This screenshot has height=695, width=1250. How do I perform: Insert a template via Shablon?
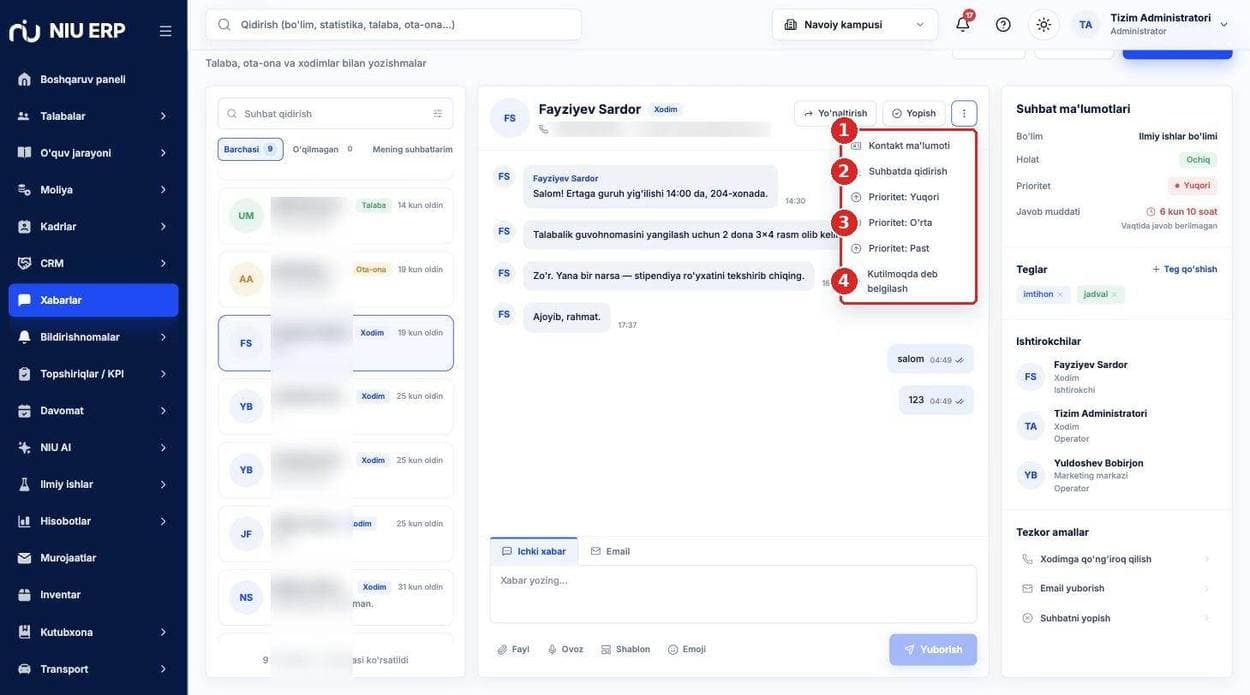coord(626,650)
